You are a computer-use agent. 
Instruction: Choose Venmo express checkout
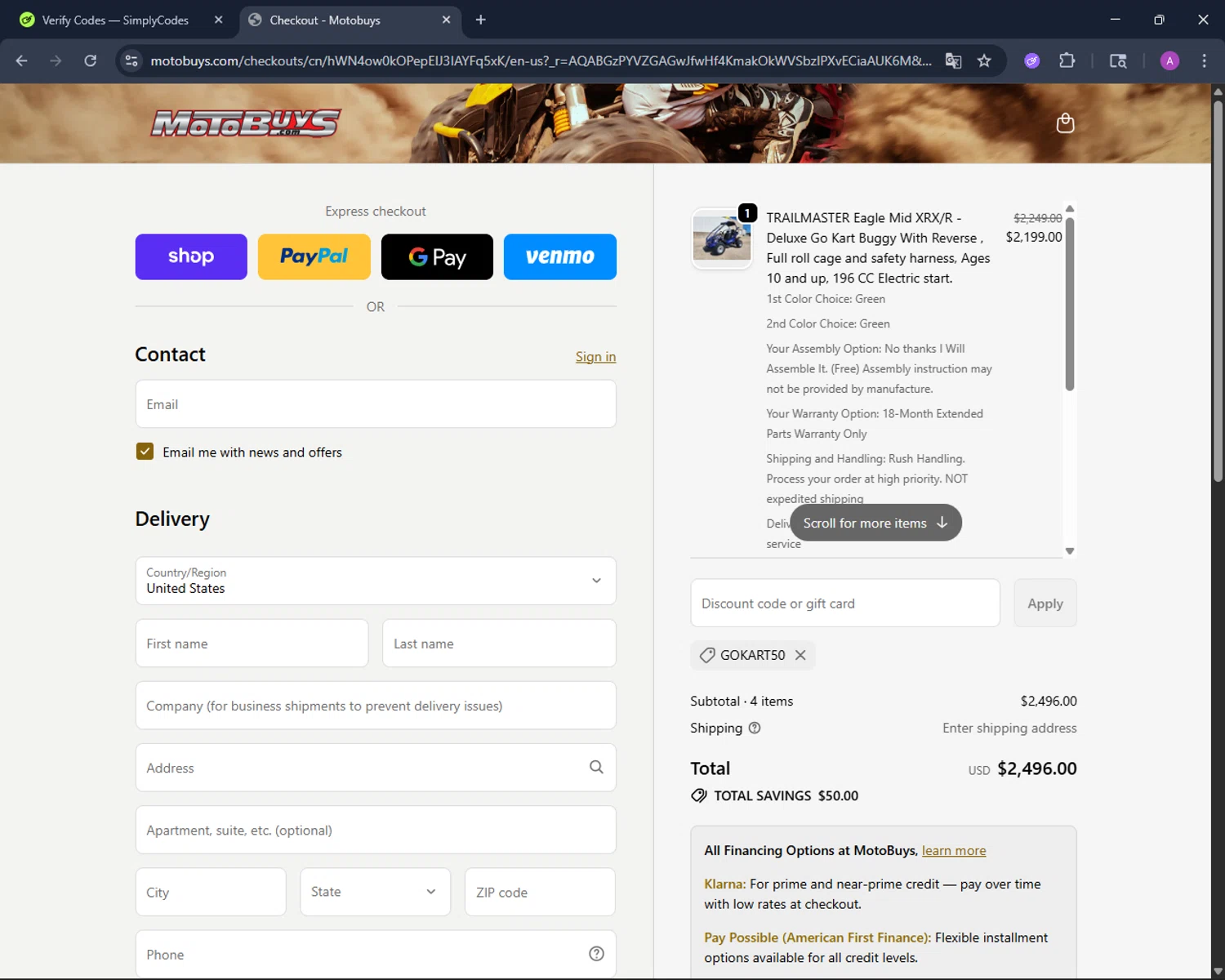(560, 256)
